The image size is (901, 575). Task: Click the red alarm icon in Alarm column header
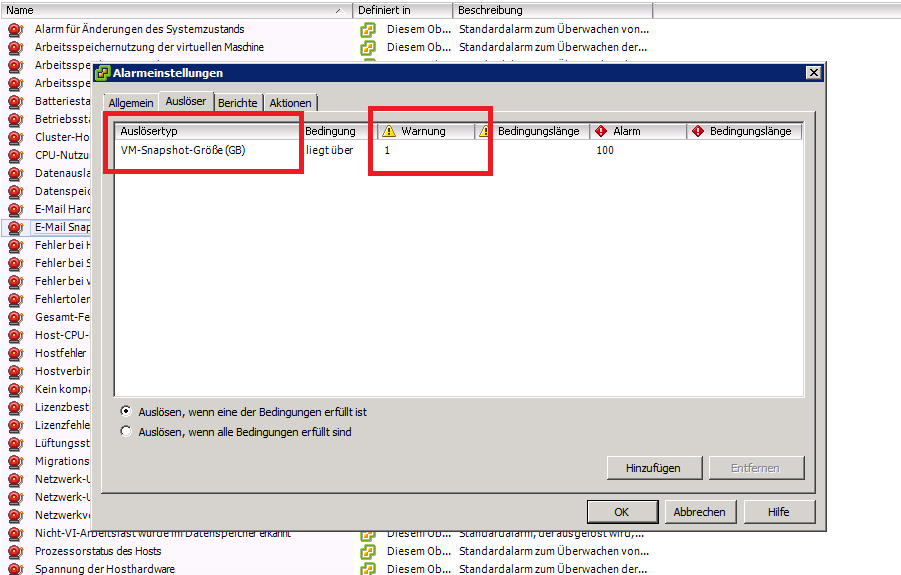point(600,131)
